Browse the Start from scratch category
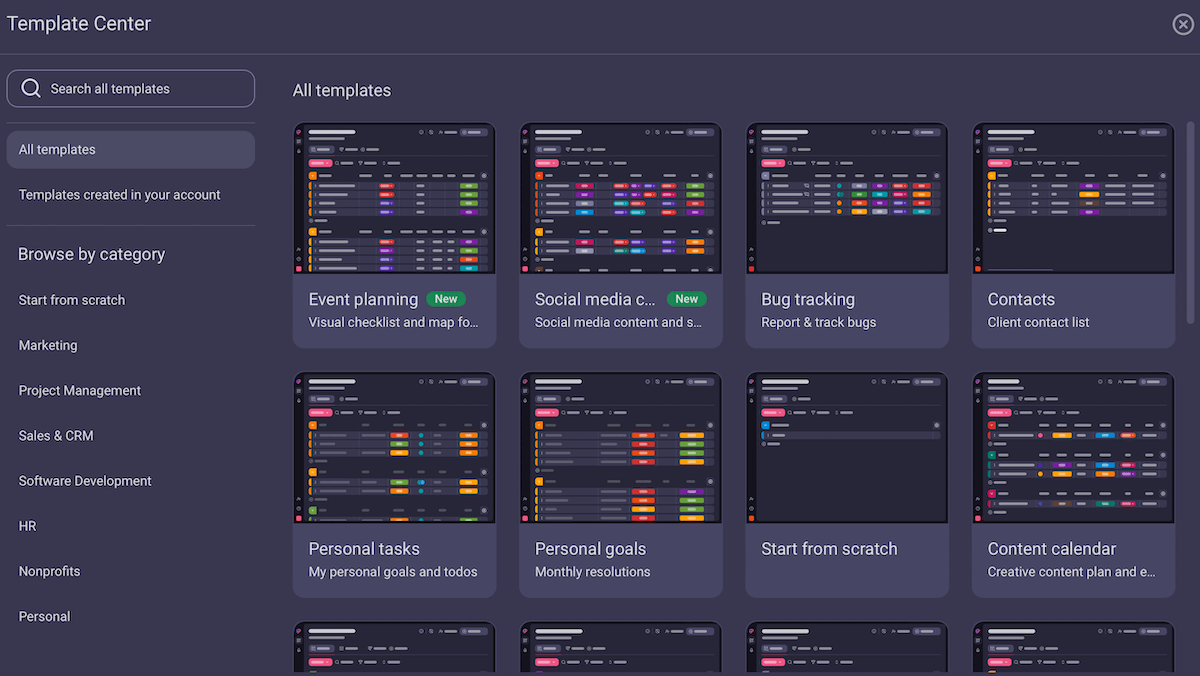Screen dimensions: 1200x676 (x=72, y=300)
